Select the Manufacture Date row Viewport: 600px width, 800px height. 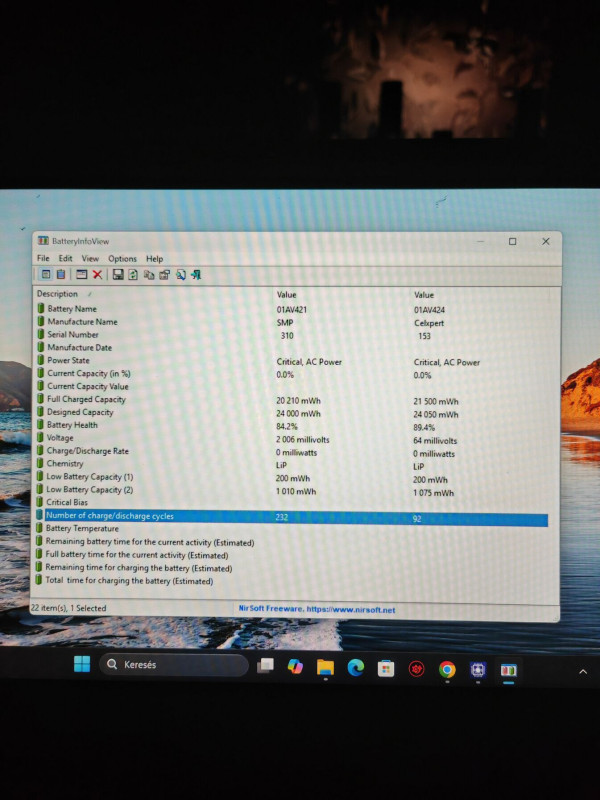click(x=292, y=347)
